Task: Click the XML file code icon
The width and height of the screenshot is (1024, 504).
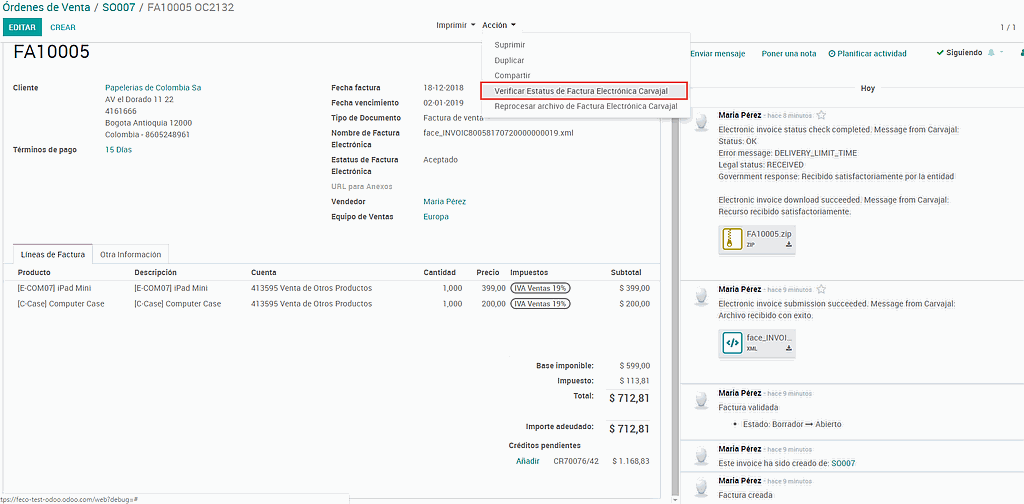Action: coord(732,343)
